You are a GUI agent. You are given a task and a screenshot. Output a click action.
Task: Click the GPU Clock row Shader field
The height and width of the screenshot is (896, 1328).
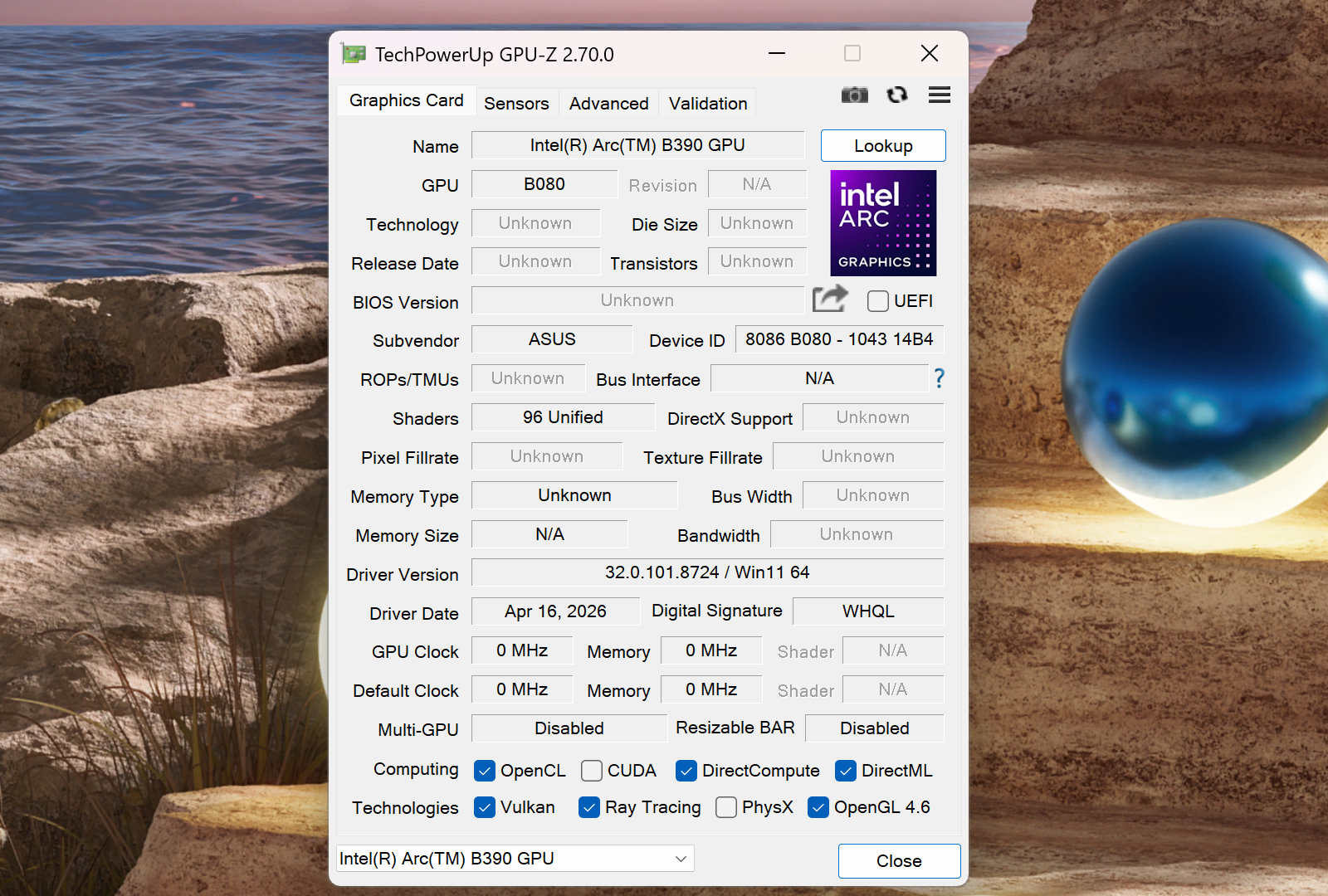(x=893, y=650)
